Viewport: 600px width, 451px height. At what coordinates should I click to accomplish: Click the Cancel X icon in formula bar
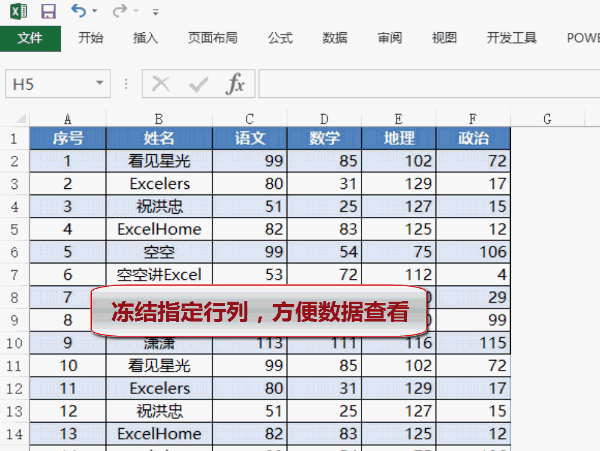[x=161, y=85]
